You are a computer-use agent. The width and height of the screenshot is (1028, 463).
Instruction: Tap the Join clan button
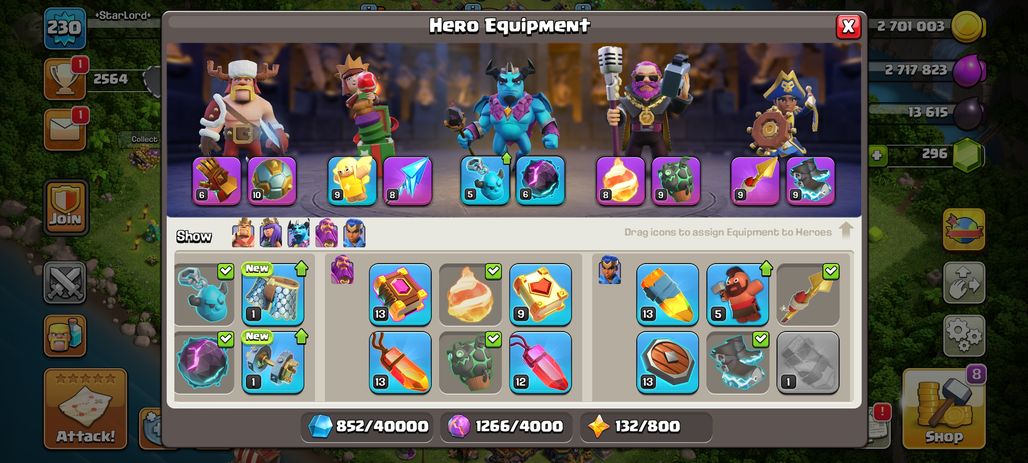pos(66,207)
